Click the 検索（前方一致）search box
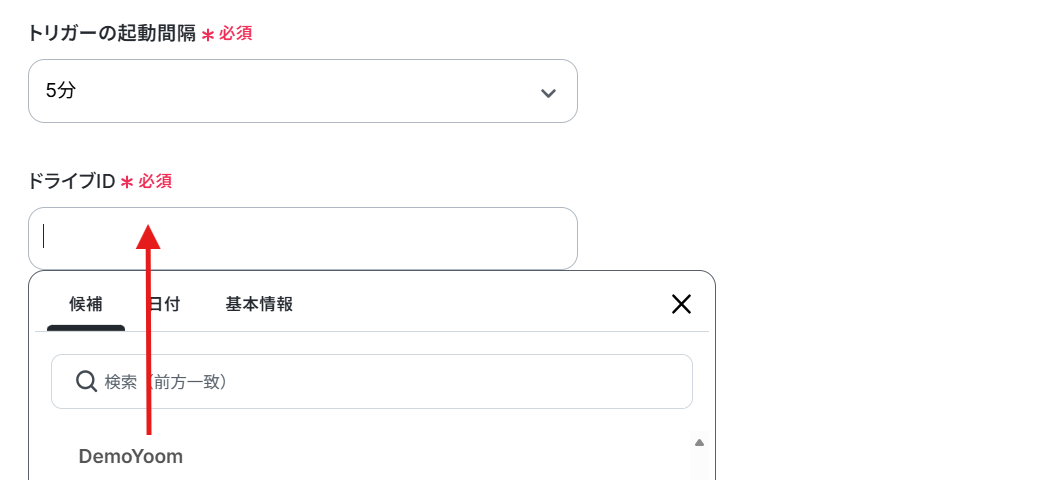 pos(371,382)
